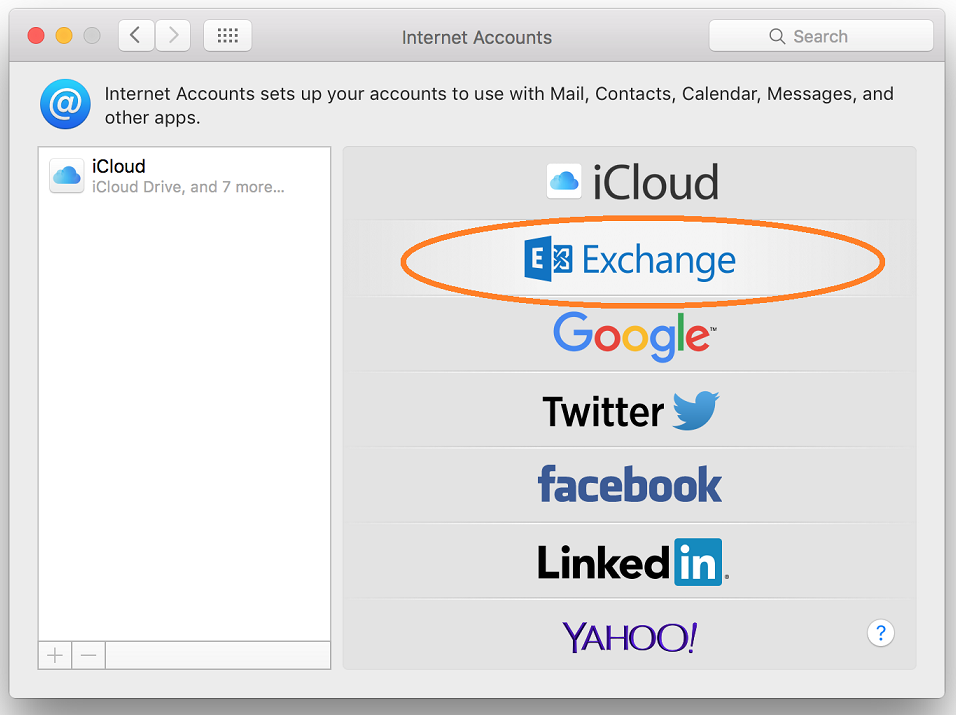The image size is (956, 715).
Task: Choose the Twitter account type
Action: (x=629, y=410)
